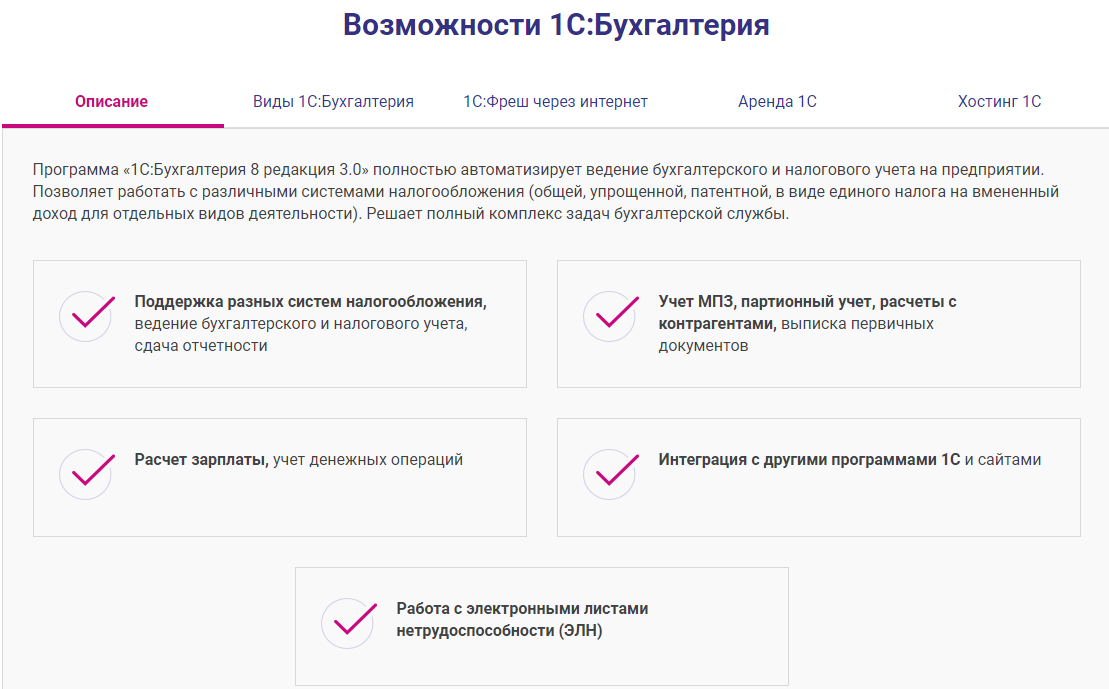Select the "Аренда 1С" tab
Viewport: 1109px width, 689px height.
777,101
